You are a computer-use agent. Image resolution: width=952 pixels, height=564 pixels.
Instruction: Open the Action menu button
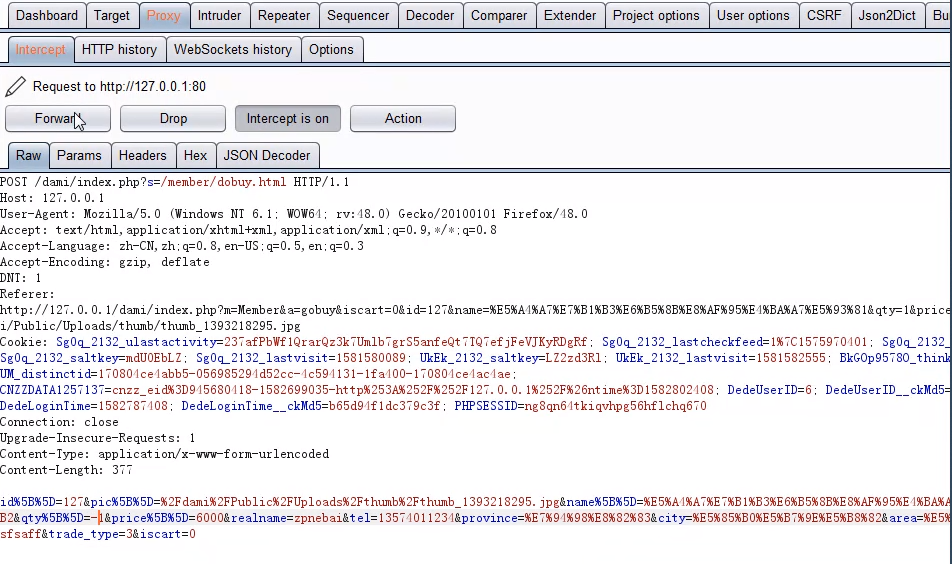click(x=403, y=118)
